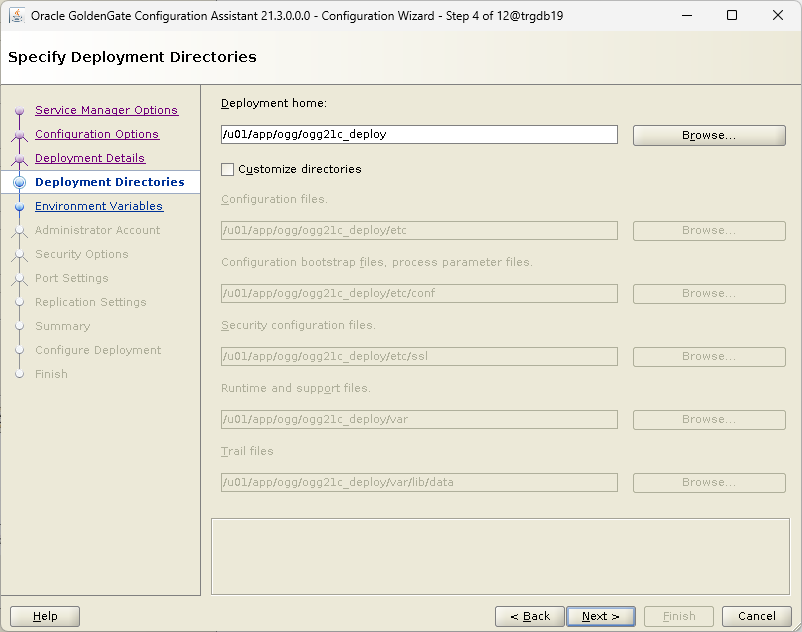Click the Administrator Account step label

pos(97,230)
